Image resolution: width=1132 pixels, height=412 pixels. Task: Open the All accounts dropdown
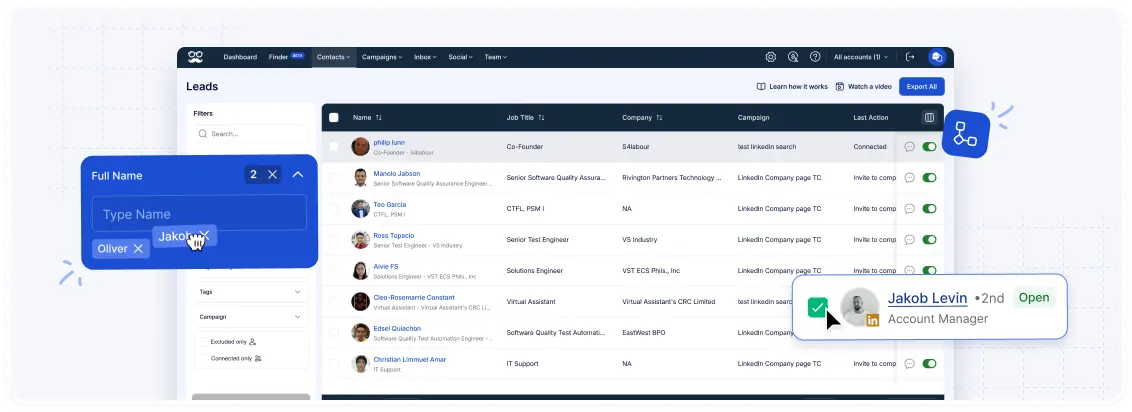[x=861, y=57]
